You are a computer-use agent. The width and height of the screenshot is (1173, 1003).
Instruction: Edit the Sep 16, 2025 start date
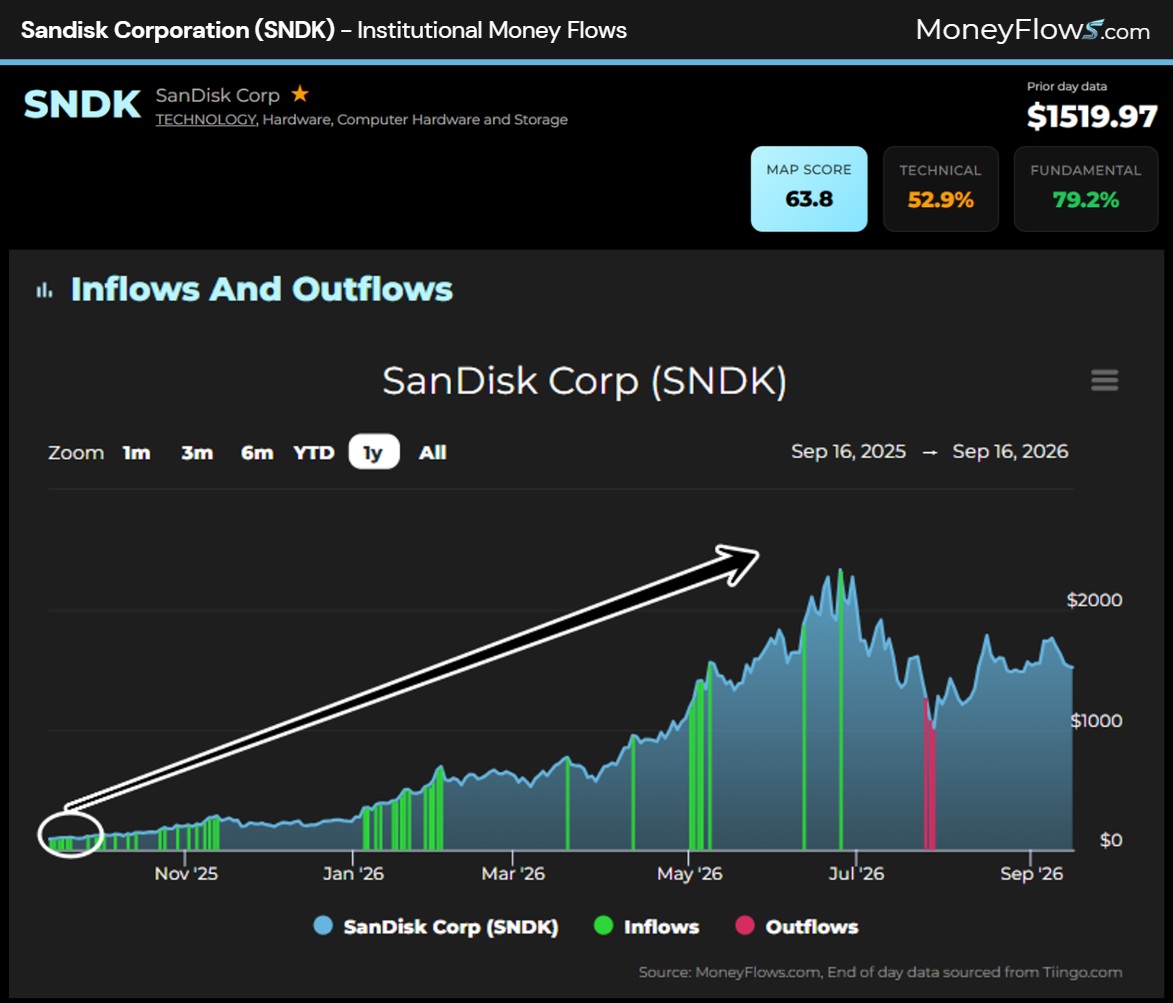(848, 451)
